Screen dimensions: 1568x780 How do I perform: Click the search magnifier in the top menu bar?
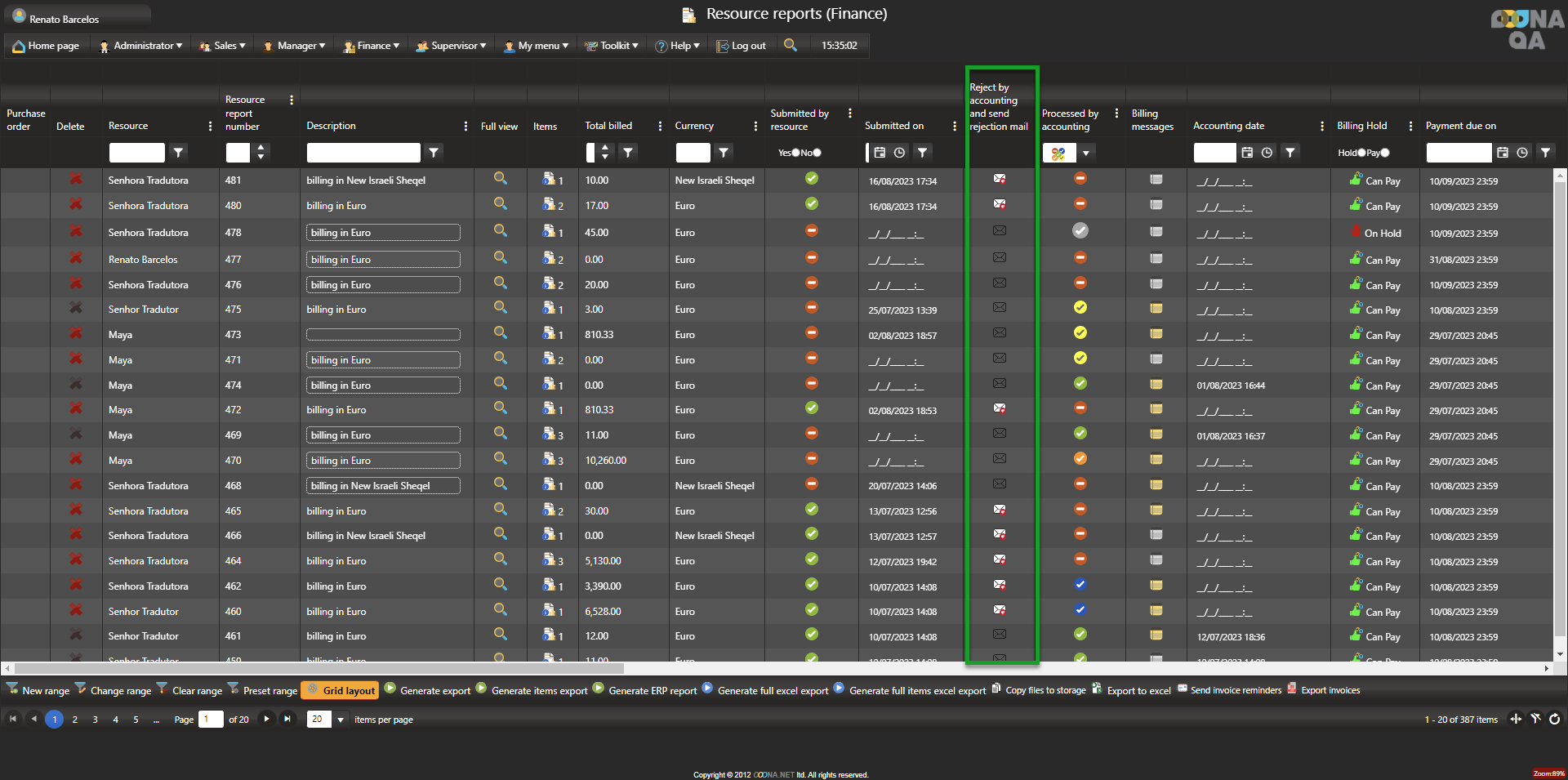(790, 45)
